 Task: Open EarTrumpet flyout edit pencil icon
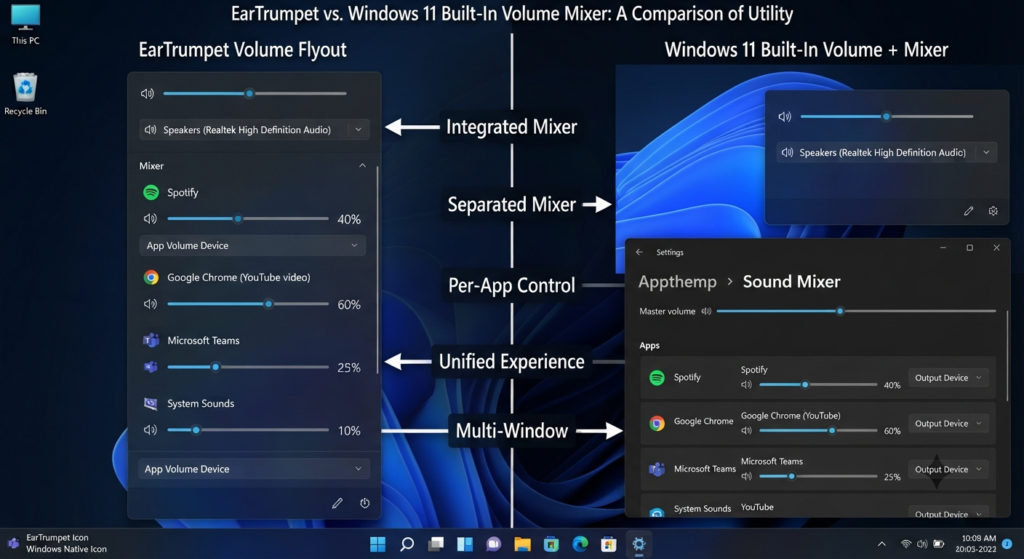tap(337, 503)
